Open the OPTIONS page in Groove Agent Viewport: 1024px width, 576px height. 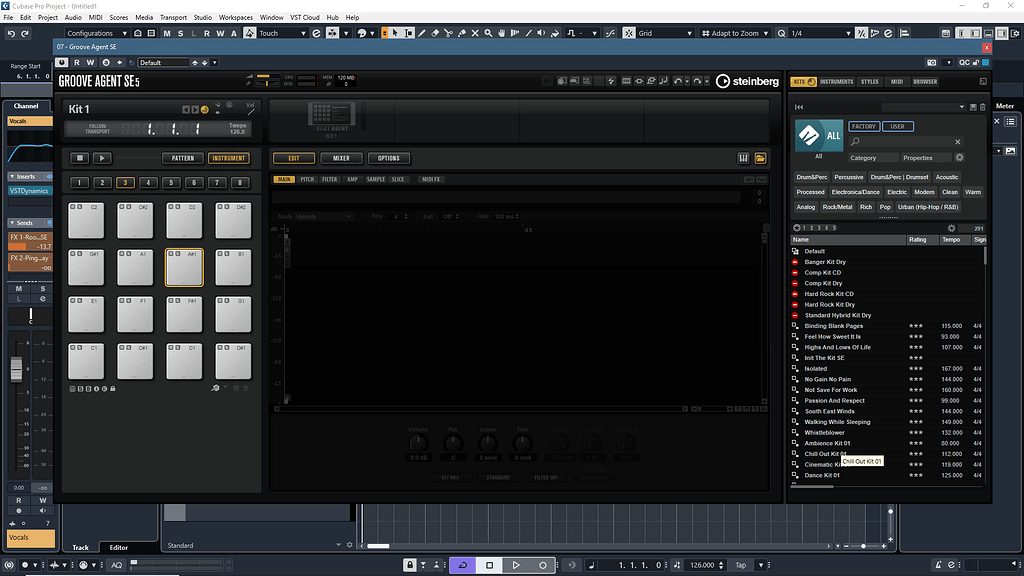[x=388, y=157]
